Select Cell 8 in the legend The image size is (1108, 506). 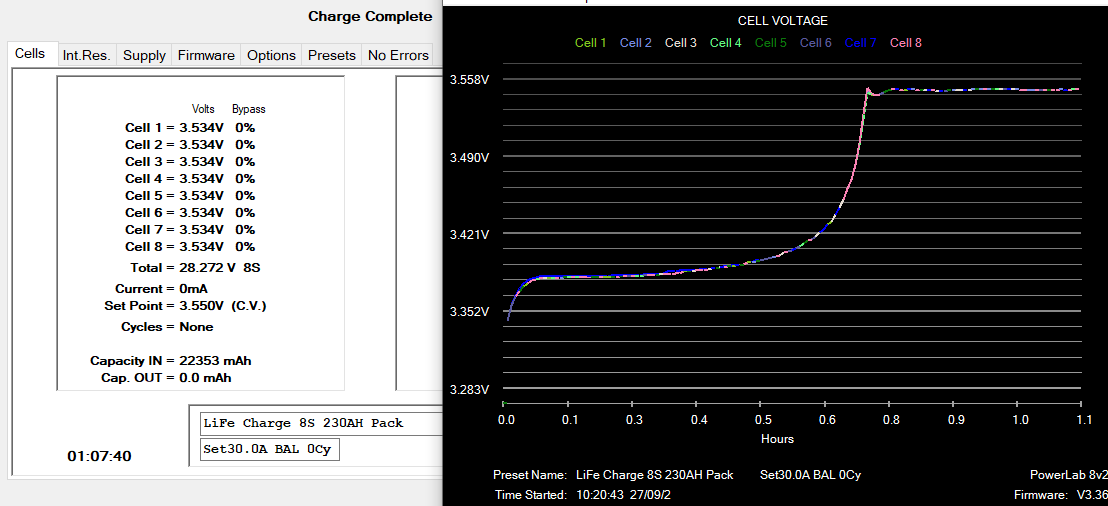pos(905,43)
